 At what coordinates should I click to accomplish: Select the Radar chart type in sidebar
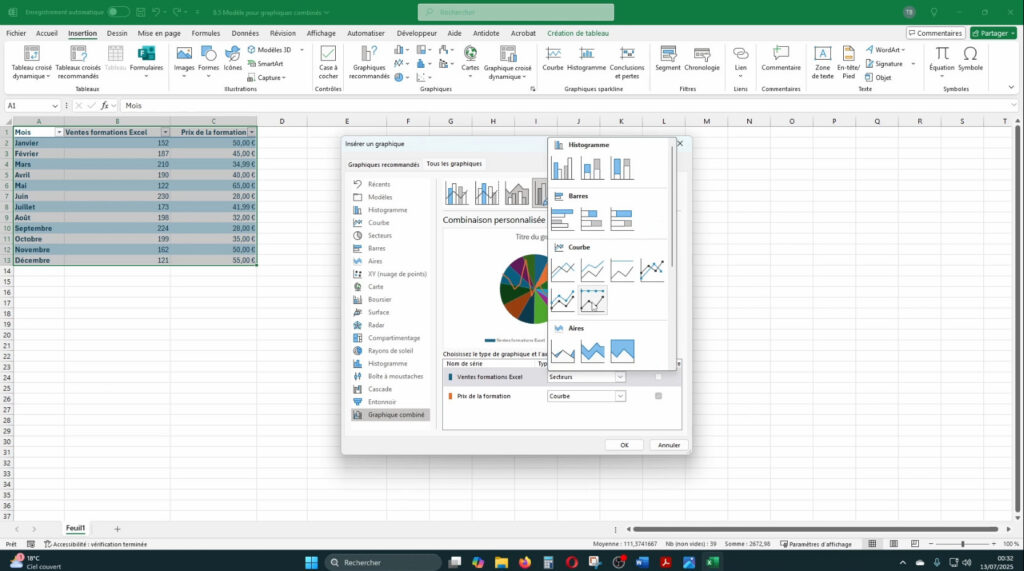click(x=378, y=325)
